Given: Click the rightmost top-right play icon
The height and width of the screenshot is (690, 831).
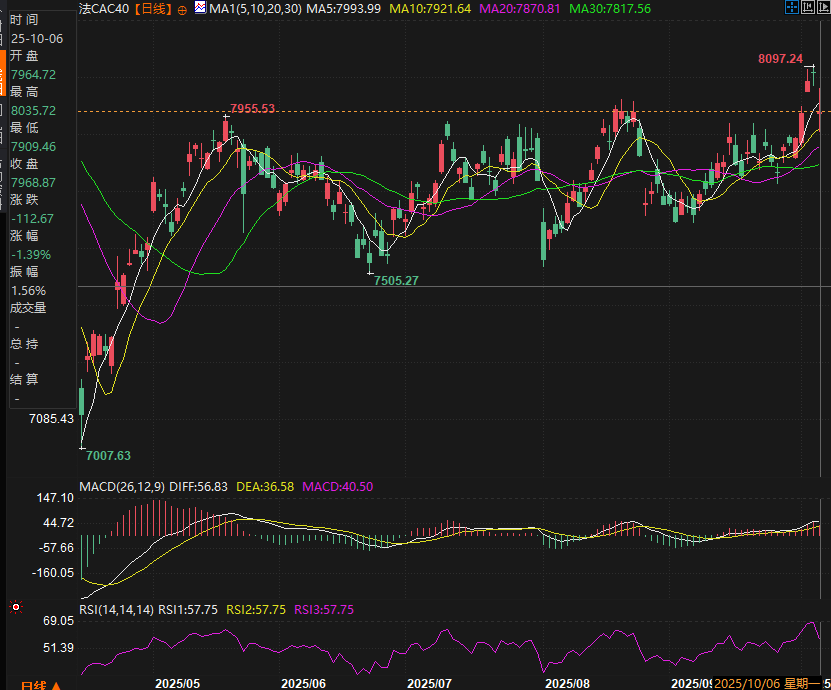Looking at the screenshot, I should (824, 7).
